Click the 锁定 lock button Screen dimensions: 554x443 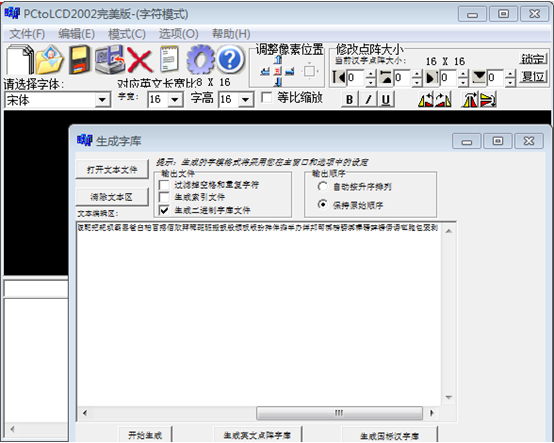[533, 59]
